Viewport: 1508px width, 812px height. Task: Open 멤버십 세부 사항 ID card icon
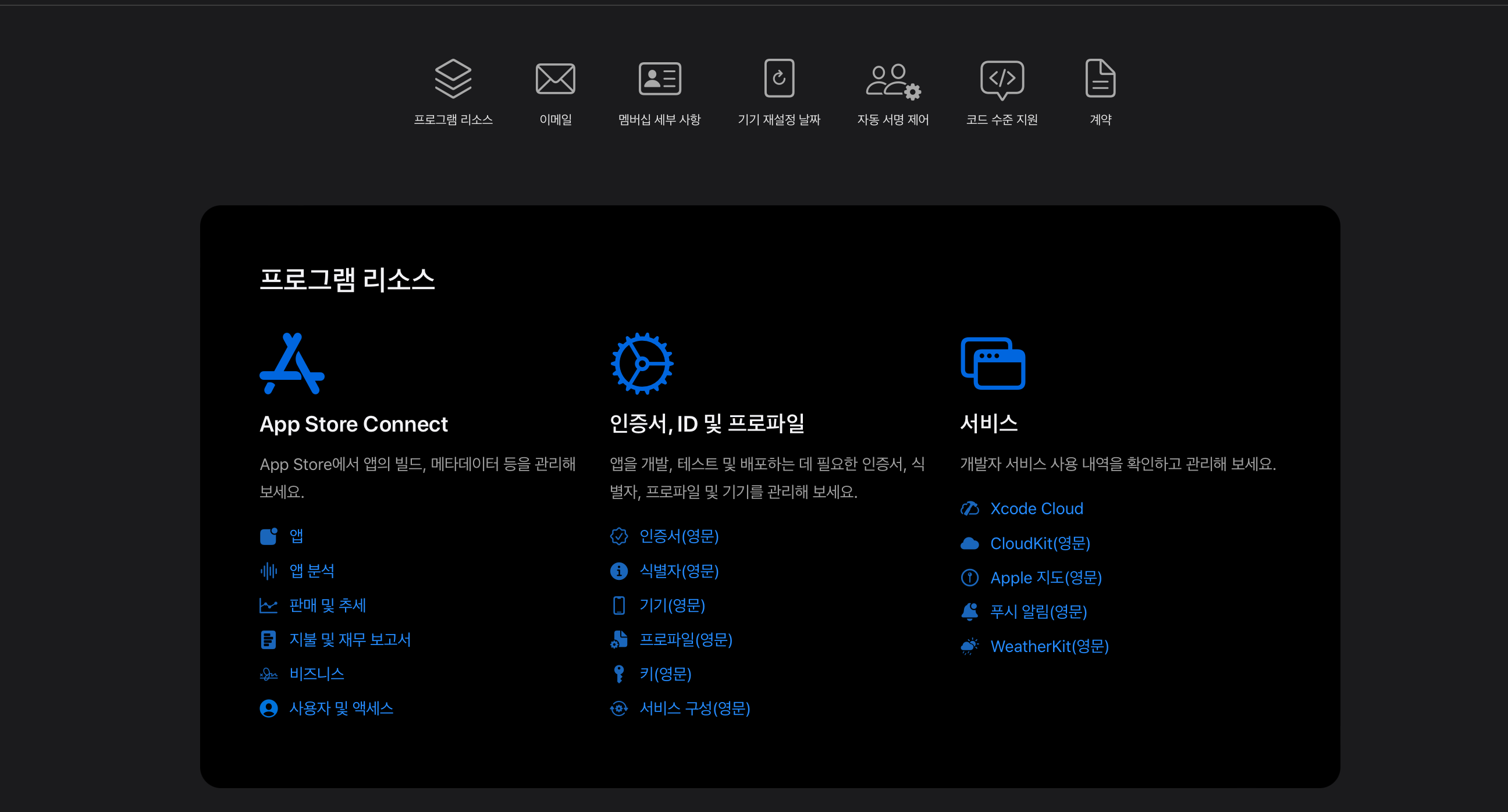click(659, 79)
